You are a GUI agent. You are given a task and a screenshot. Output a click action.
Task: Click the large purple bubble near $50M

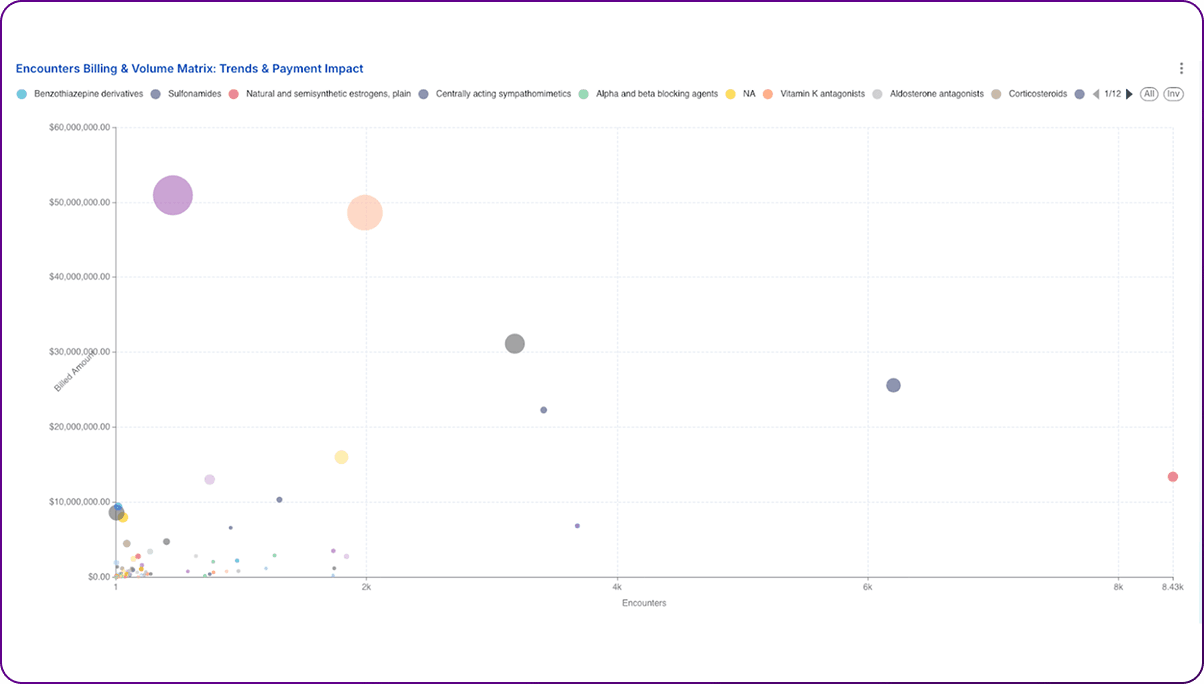pos(173,195)
